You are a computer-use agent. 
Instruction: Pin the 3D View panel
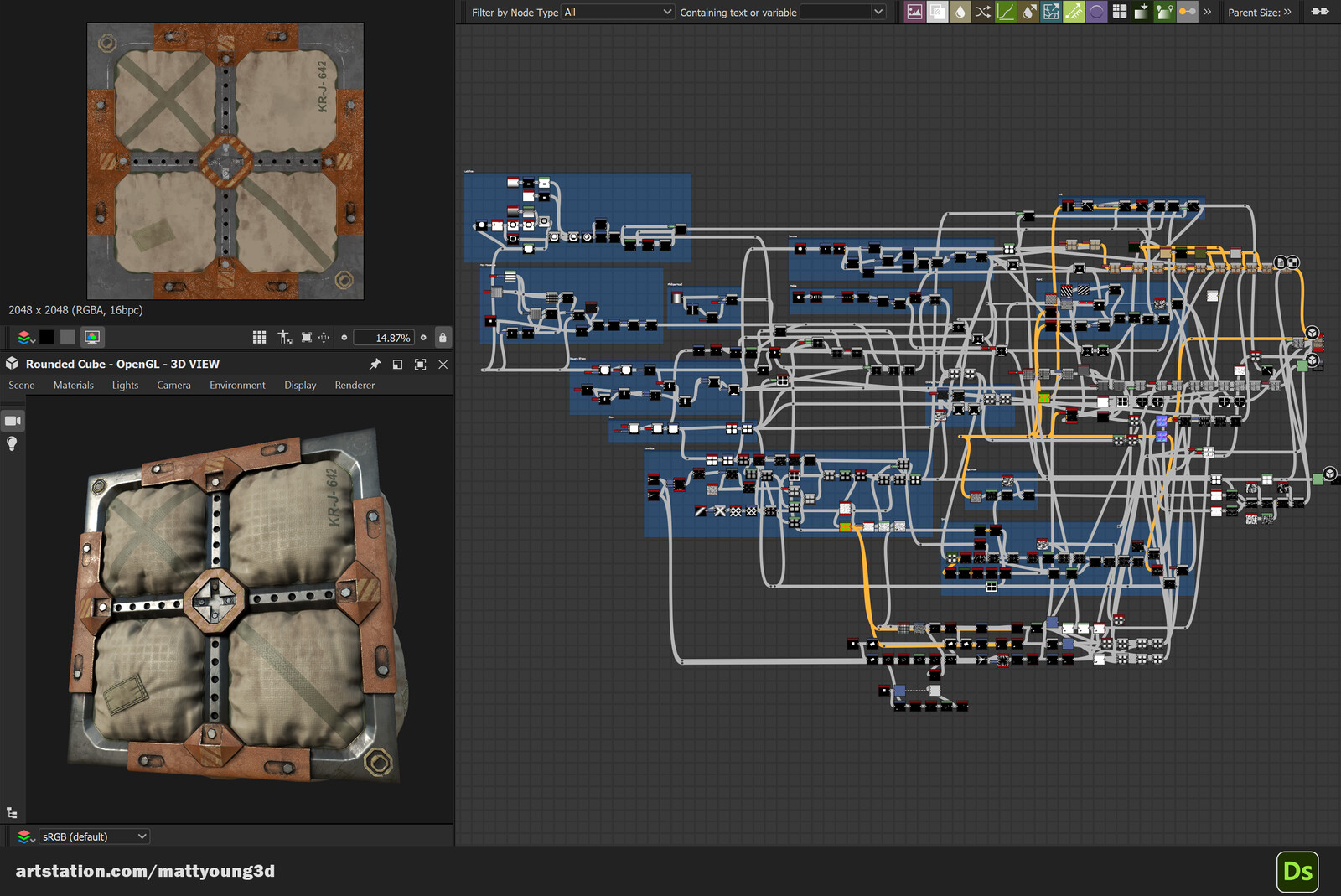pyautogui.click(x=375, y=364)
